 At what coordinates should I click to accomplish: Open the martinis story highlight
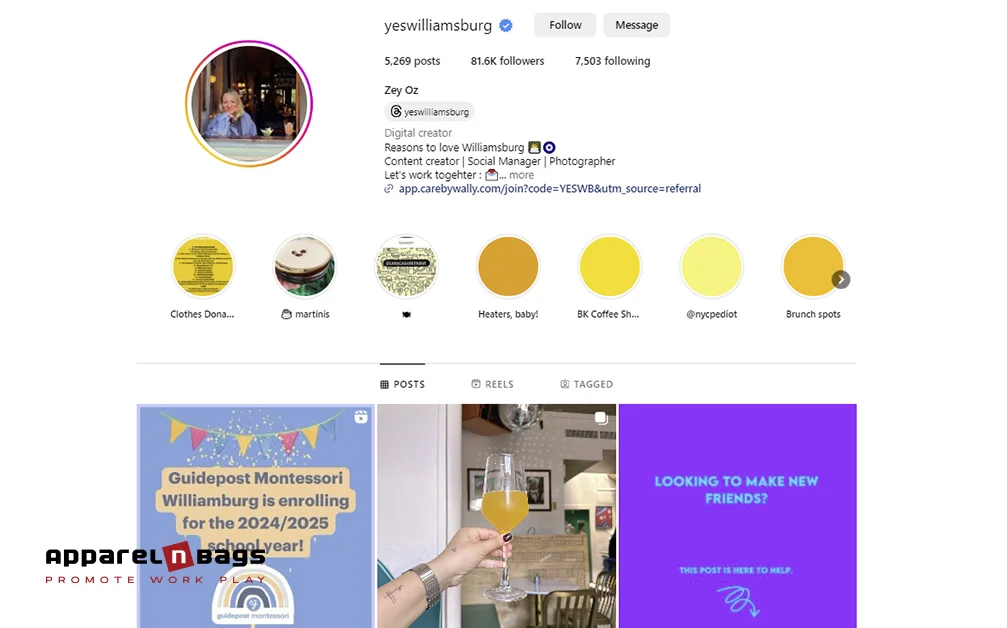[x=304, y=266]
